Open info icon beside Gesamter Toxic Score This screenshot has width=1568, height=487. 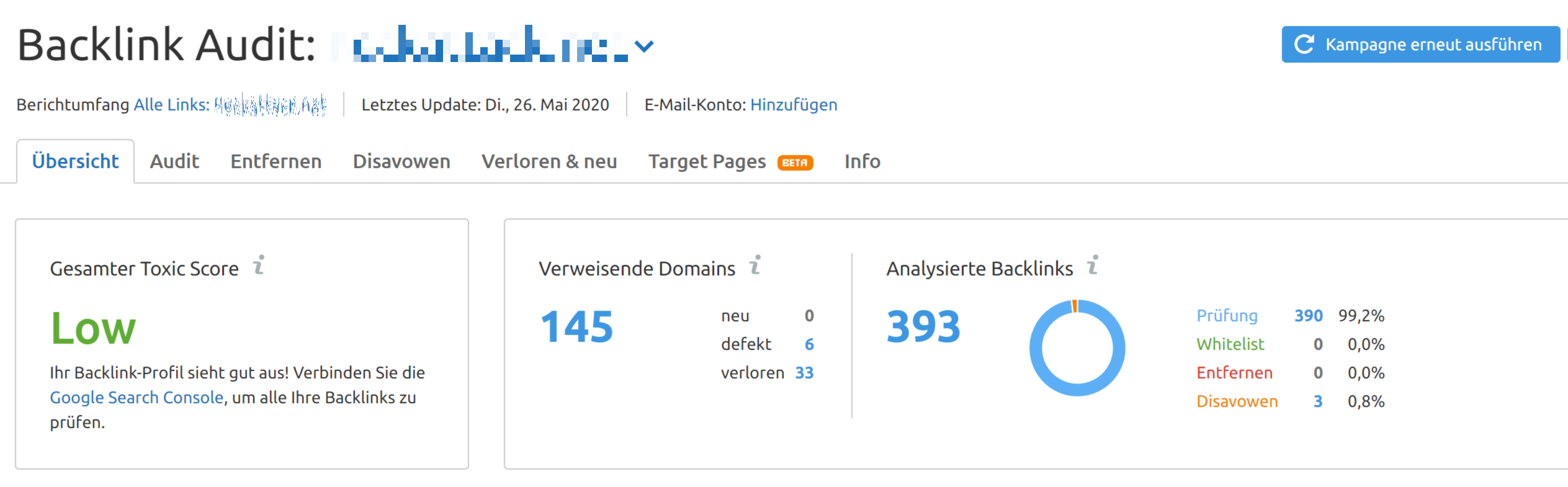(259, 265)
